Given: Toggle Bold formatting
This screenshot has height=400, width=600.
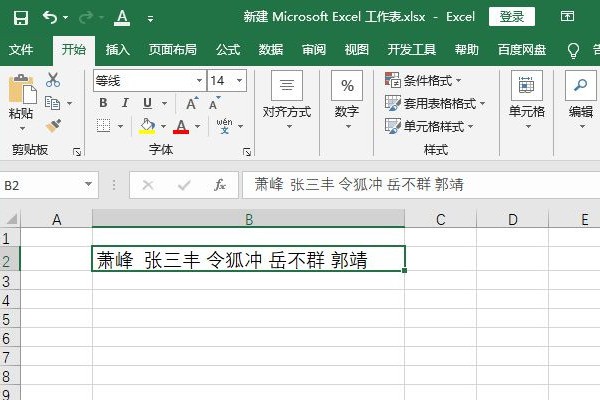Looking at the screenshot, I should 102,103.
